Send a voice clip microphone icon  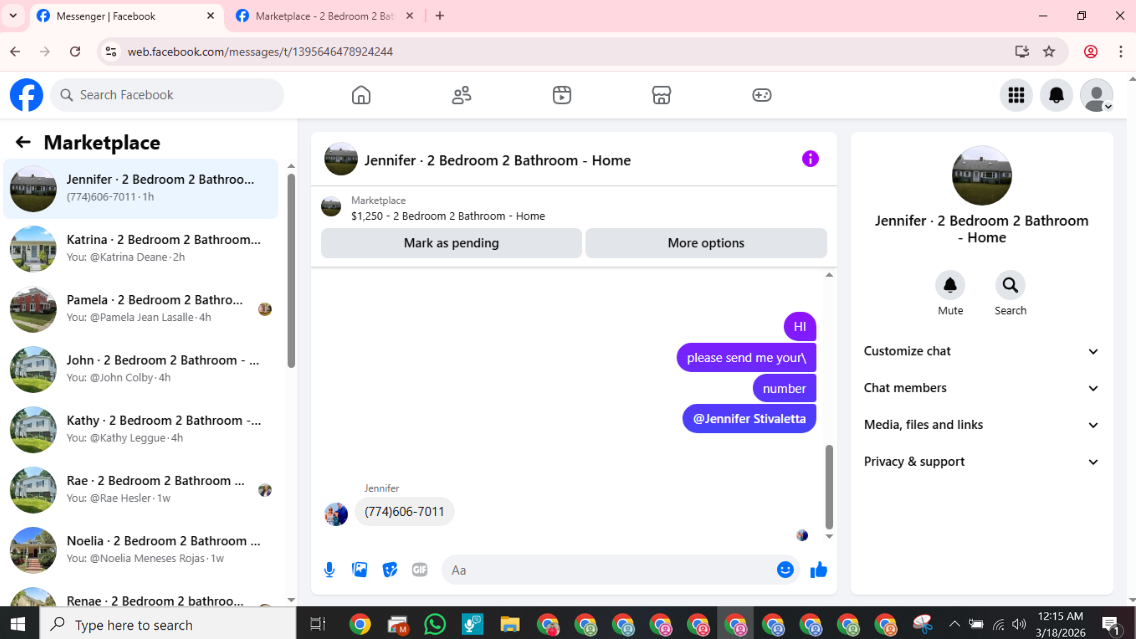coord(330,570)
